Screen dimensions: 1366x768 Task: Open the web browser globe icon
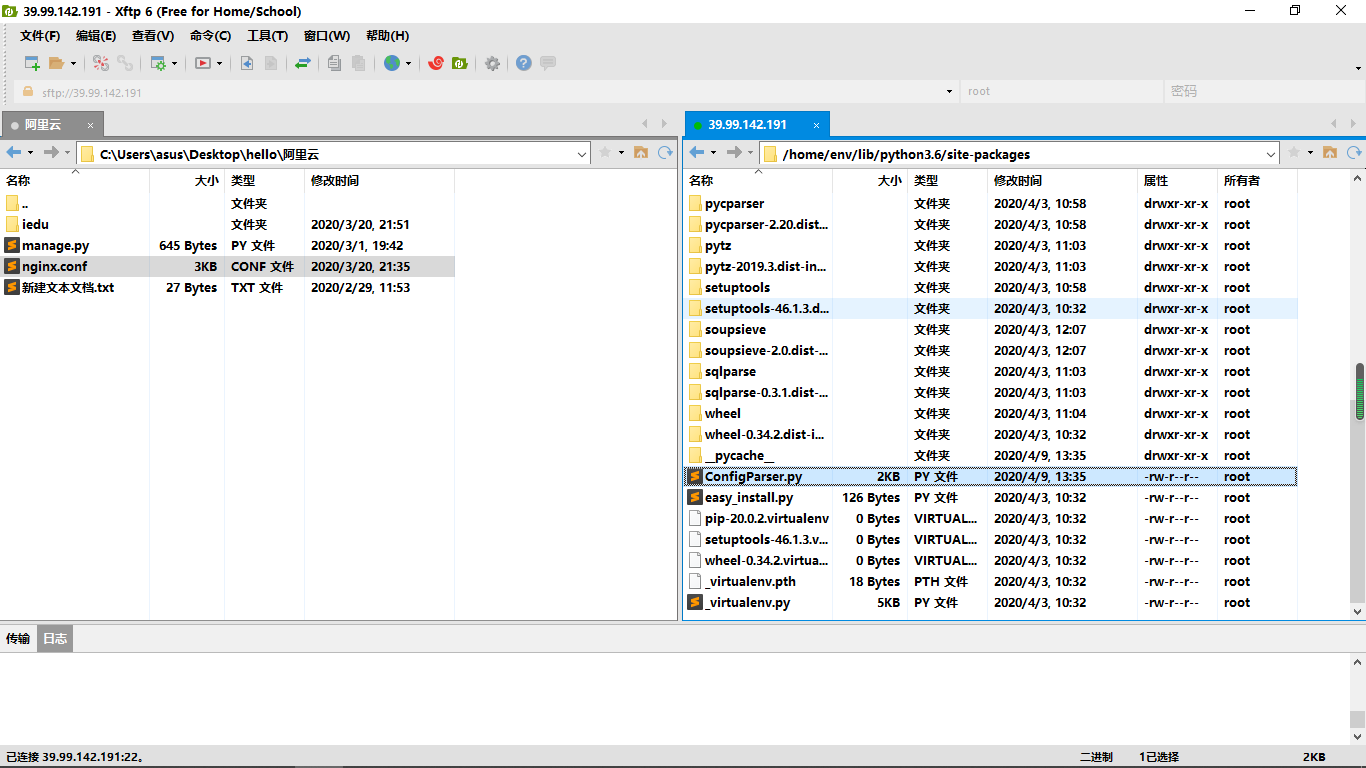pos(394,62)
